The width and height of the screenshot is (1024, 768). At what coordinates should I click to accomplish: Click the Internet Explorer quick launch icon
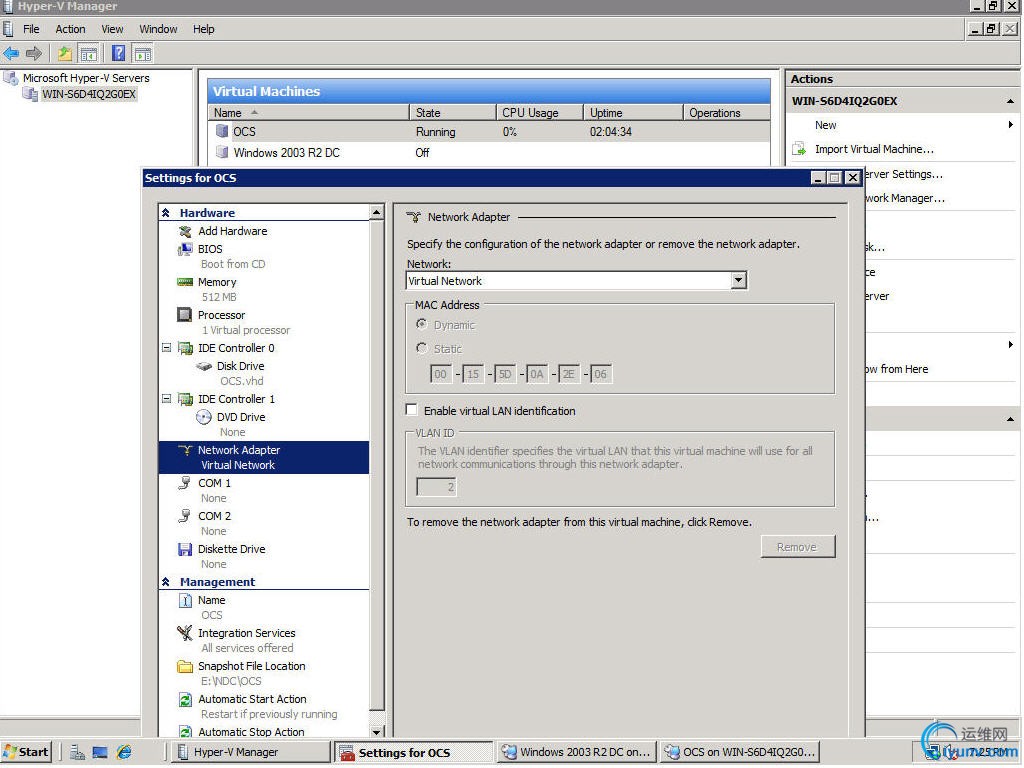(x=124, y=752)
